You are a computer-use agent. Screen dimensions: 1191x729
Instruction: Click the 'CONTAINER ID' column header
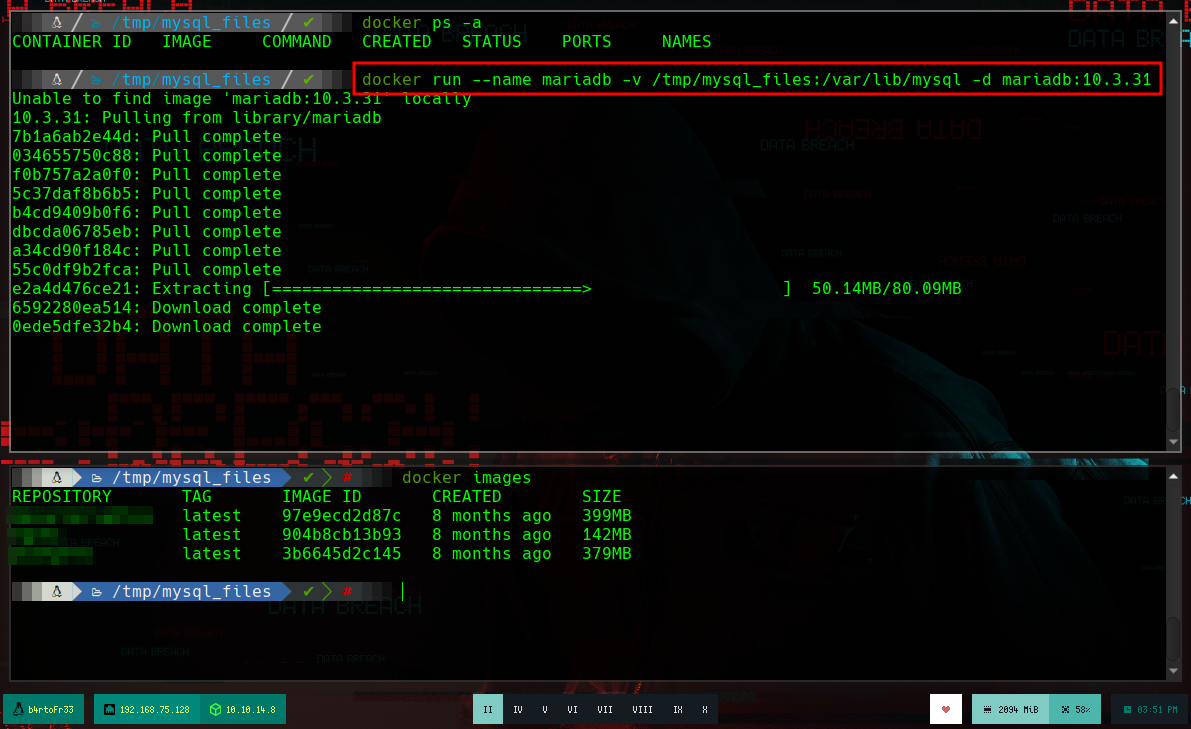coord(71,42)
